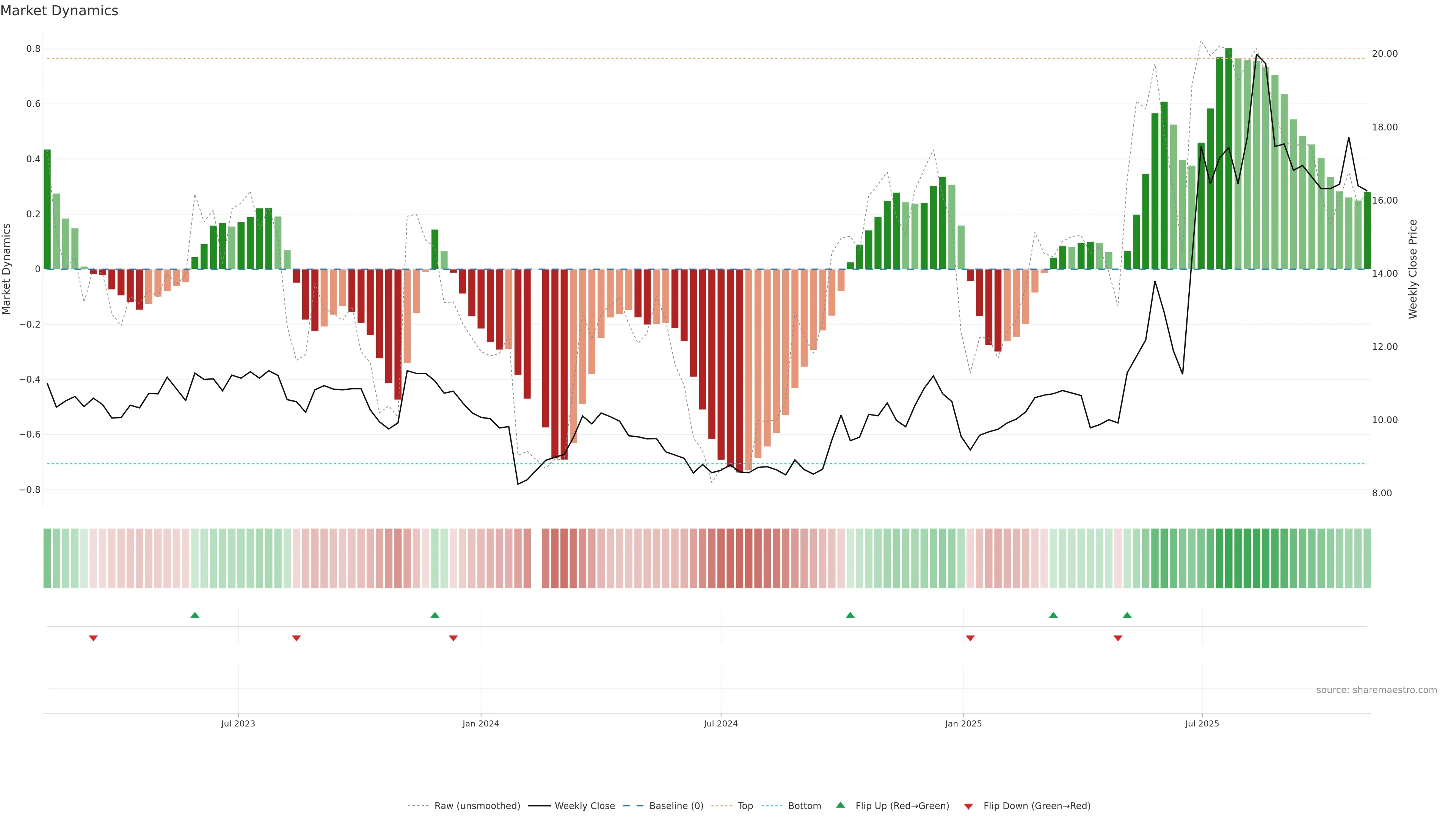Click the last green flip-up marker
1456x819 pixels.
tap(1127, 615)
